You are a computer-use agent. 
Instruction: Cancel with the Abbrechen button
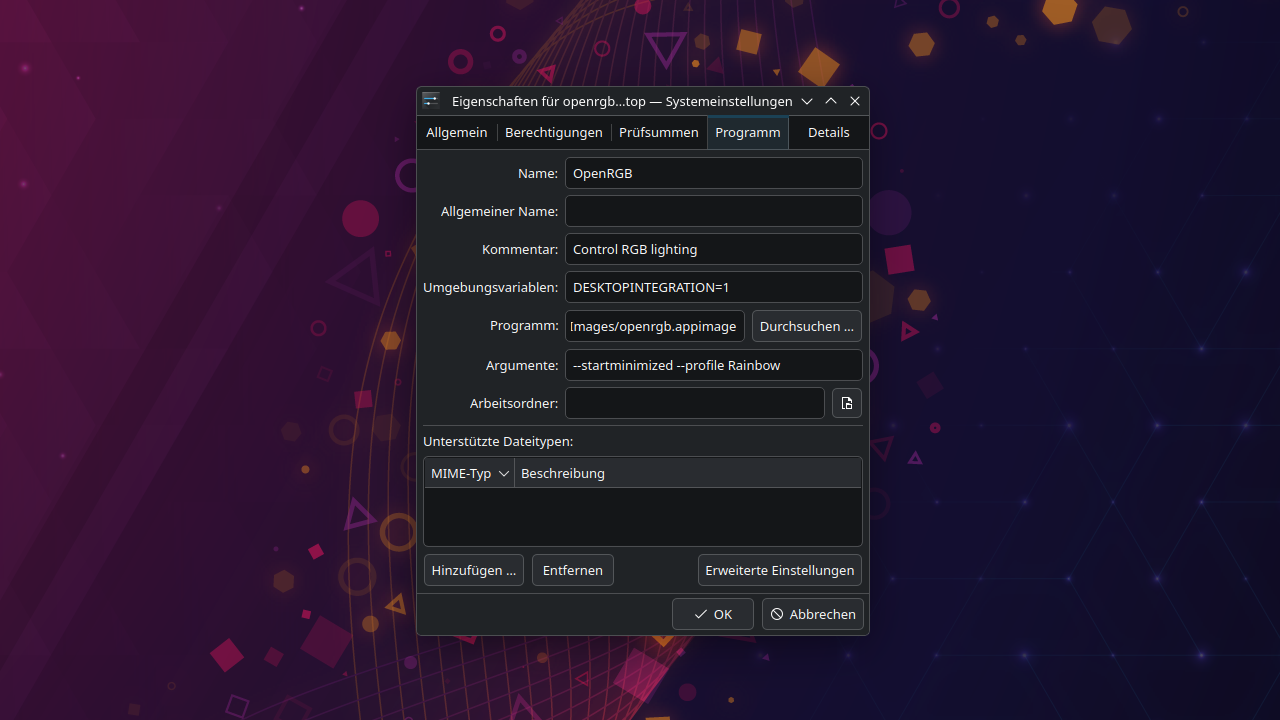pos(812,614)
